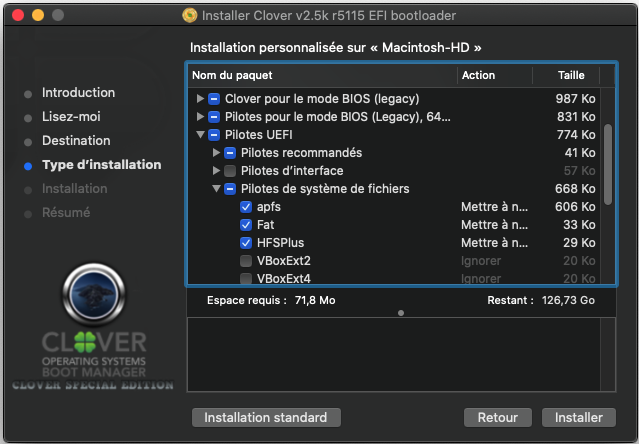Click the Installation standard button
This screenshot has width=639, height=444.
[x=266, y=418]
